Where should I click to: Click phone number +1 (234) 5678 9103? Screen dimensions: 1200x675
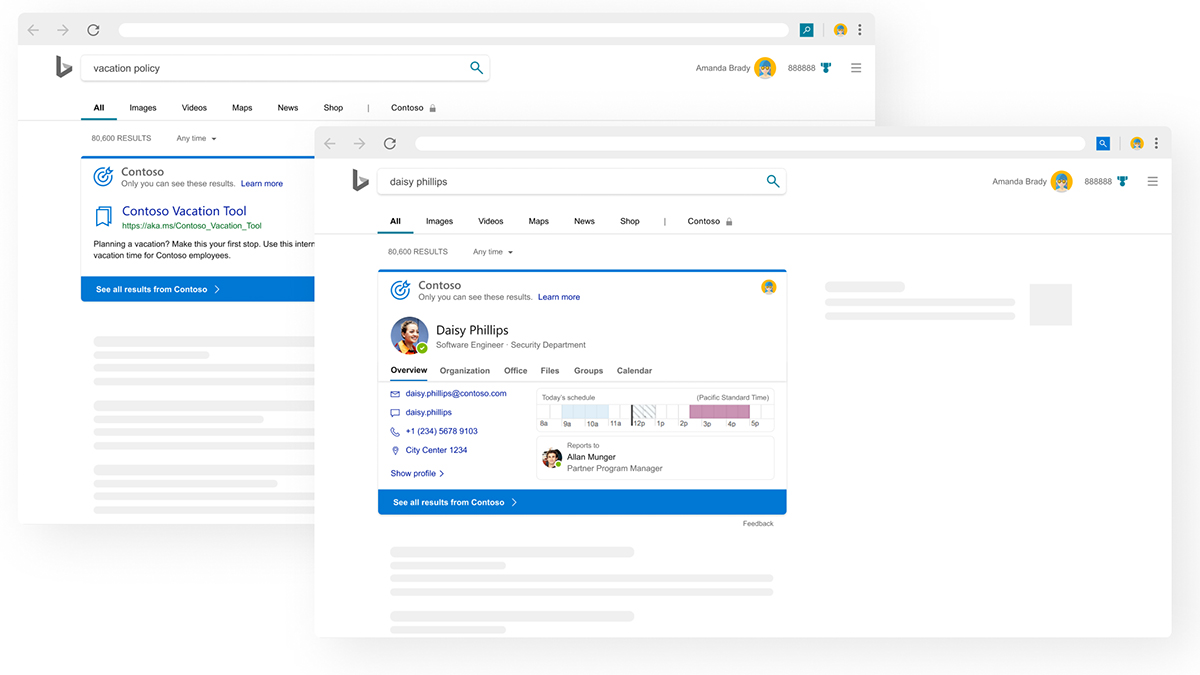point(441,431)
